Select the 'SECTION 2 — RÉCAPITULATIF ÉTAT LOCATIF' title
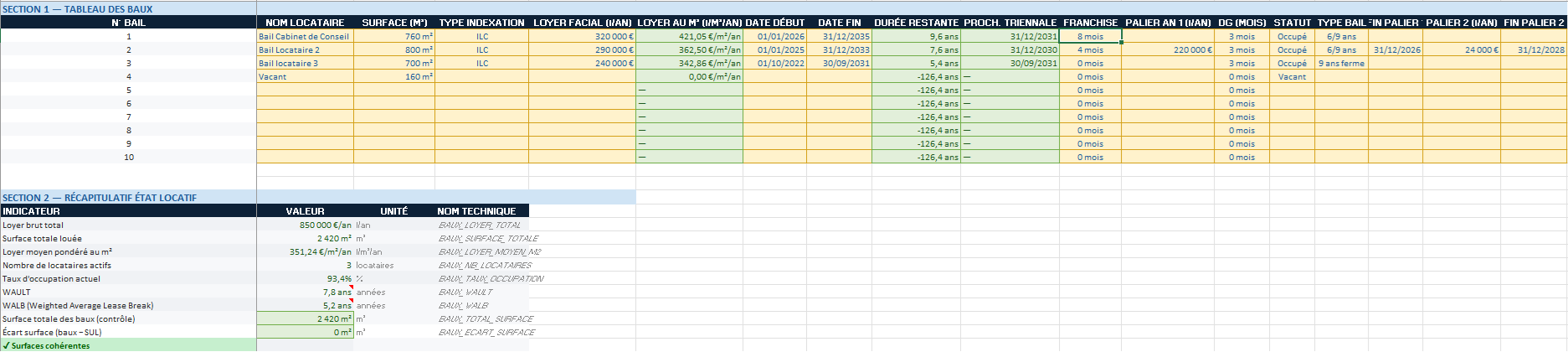This screenshot has width=1568, height=352. 100,198
